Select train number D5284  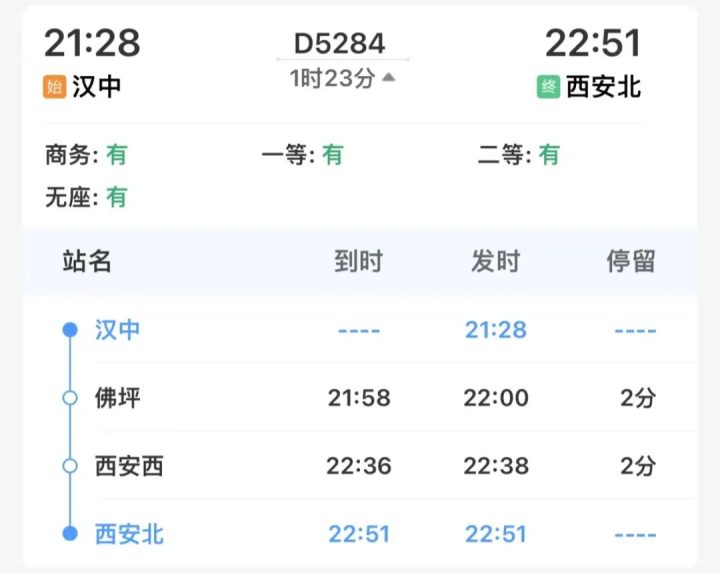(339, 43)
